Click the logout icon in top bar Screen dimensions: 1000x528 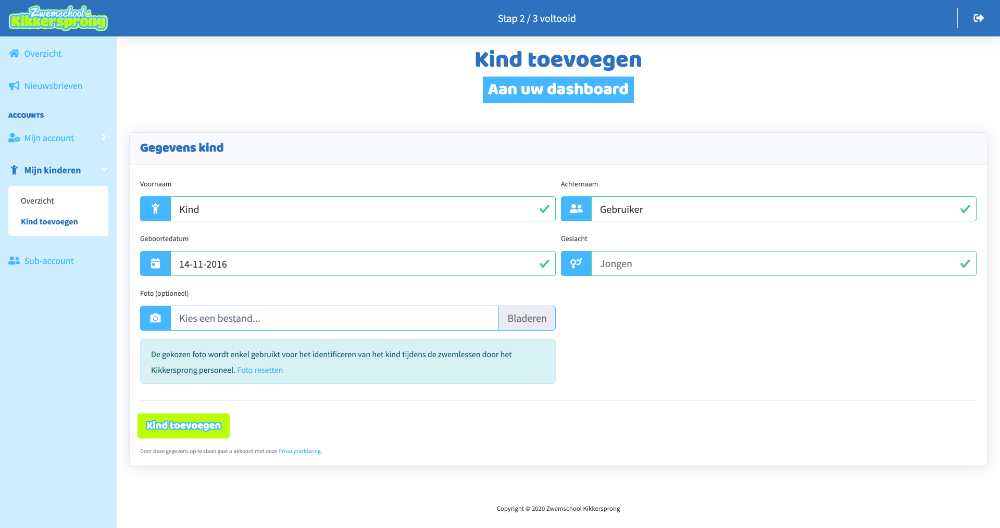tap(978, 18)
